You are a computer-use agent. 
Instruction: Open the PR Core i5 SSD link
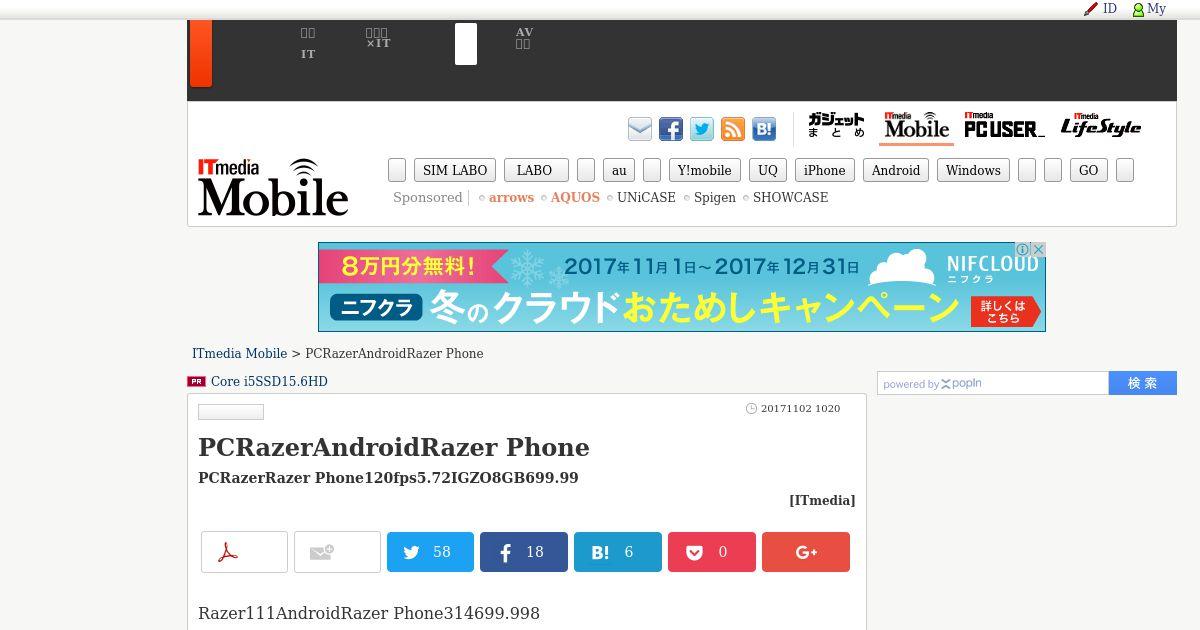(x=269, y=381)
